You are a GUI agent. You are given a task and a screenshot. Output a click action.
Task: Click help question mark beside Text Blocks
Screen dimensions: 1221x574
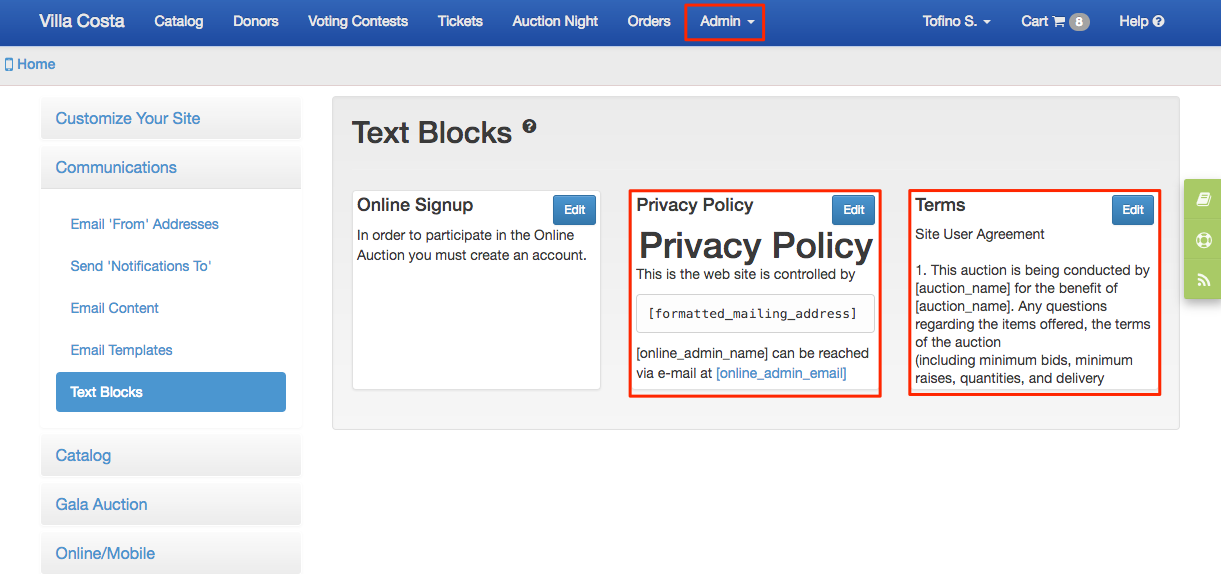pyautogui.click(x=529, y=127)
